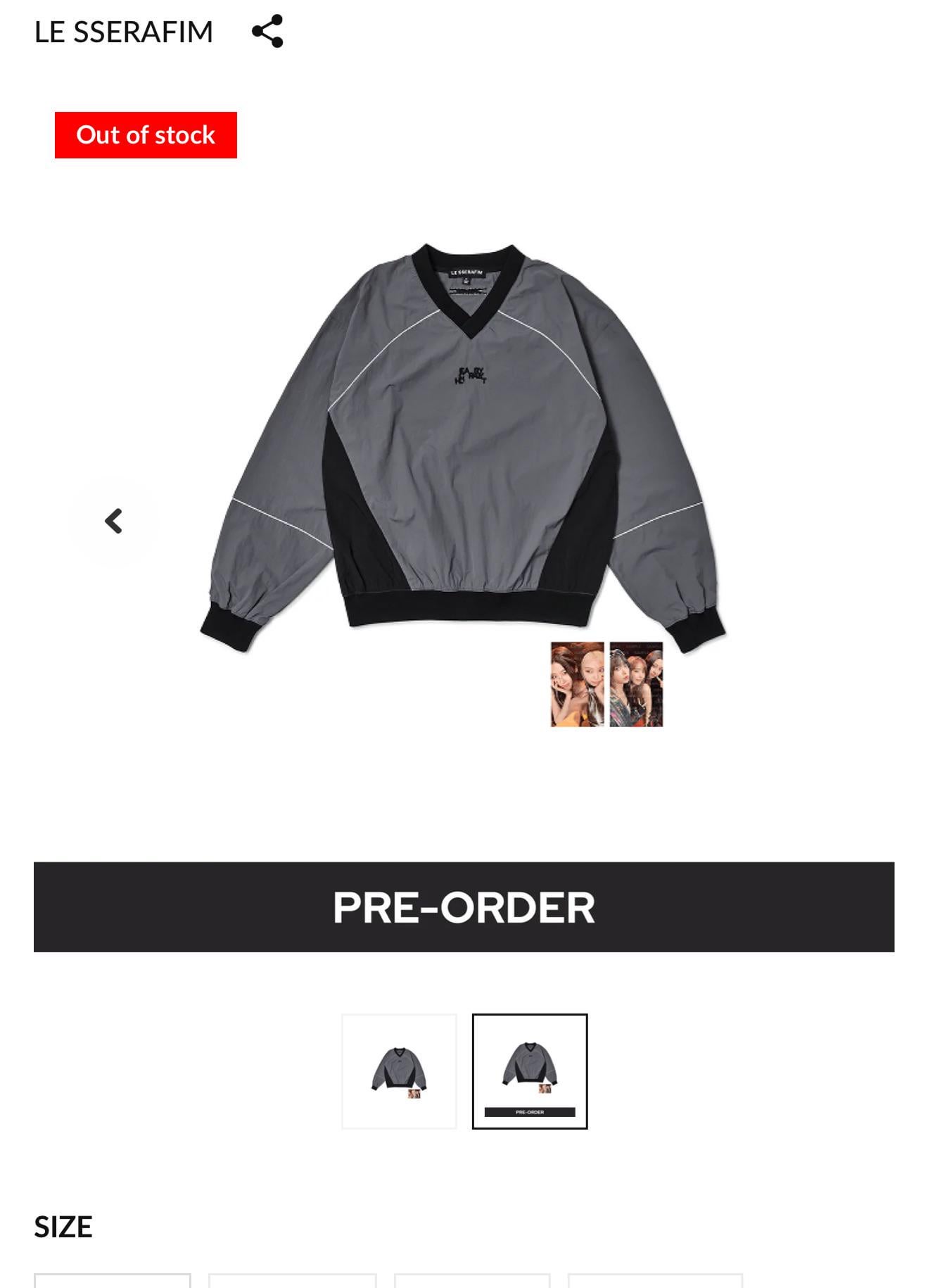
Task: Click the left photocard with two members
Action: (577, 684)
